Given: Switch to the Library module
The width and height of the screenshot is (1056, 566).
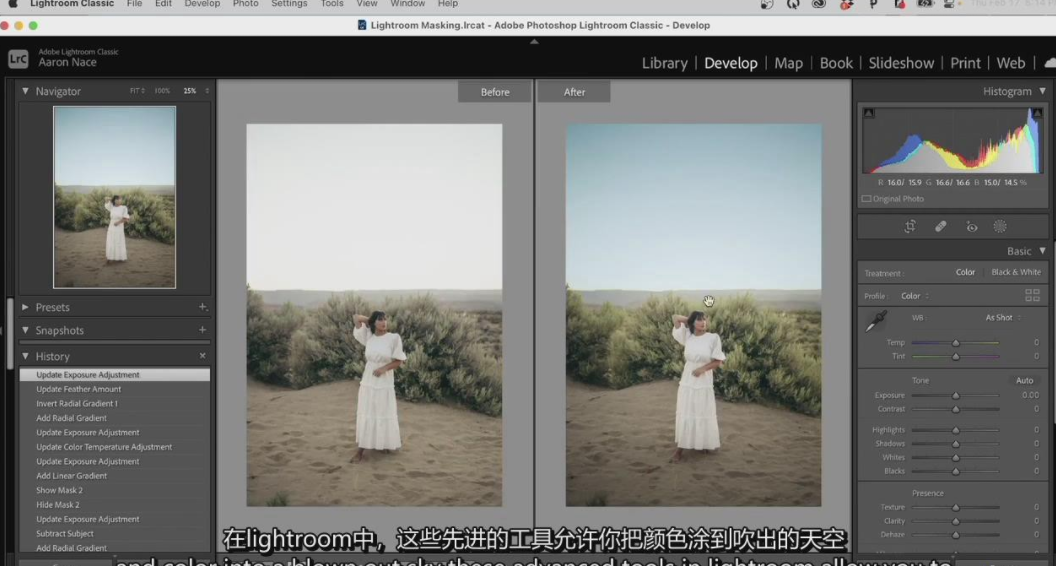Looking at the screenshot, I should pos(664,63).
